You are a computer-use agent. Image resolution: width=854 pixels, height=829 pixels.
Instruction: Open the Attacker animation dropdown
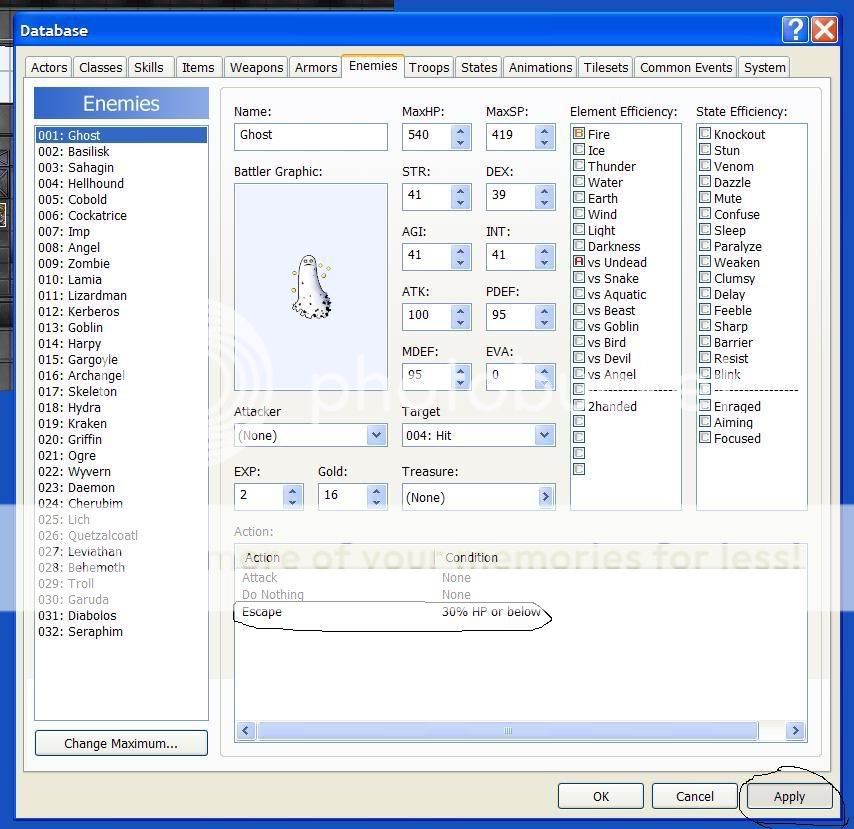coord(376,435)
